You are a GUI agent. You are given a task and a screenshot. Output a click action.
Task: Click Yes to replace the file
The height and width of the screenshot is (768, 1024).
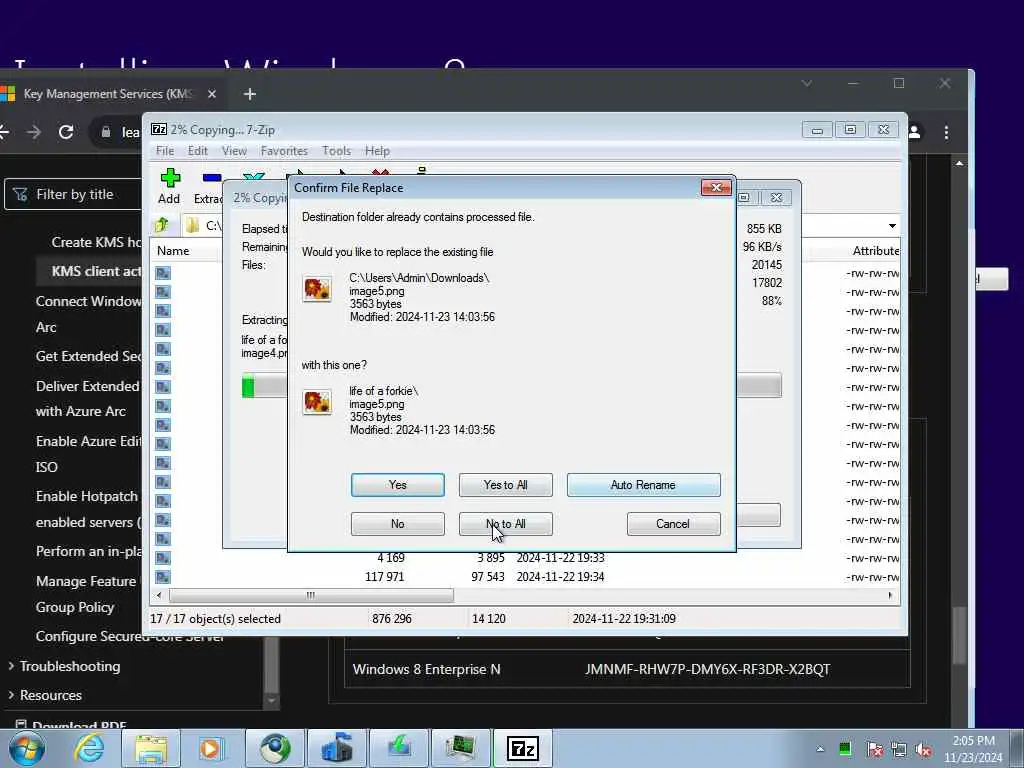[x=398, y=485]
